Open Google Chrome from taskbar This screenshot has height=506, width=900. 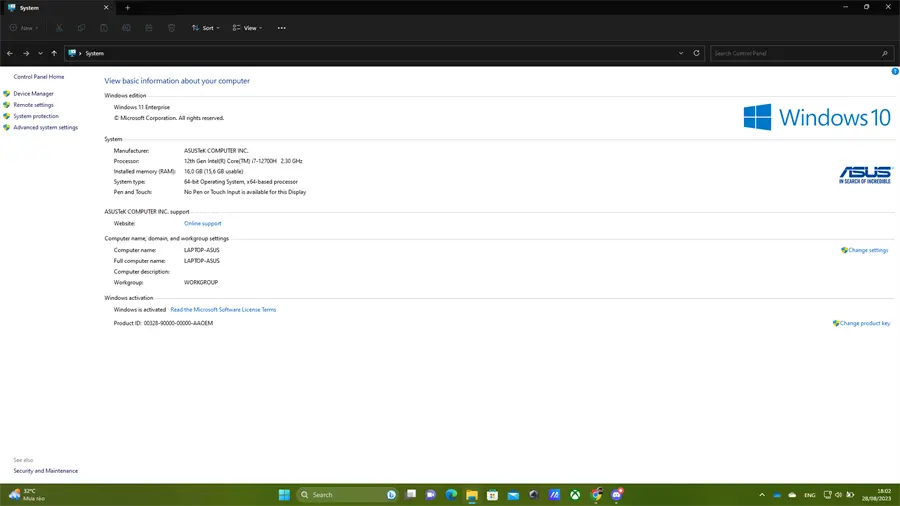coord(596,495)
